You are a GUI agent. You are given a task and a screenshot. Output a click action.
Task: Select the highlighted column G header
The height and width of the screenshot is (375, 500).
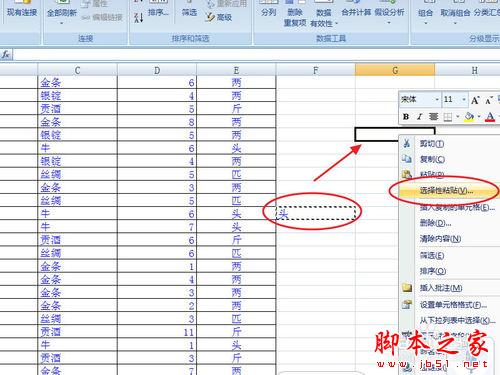click(395, 70)
